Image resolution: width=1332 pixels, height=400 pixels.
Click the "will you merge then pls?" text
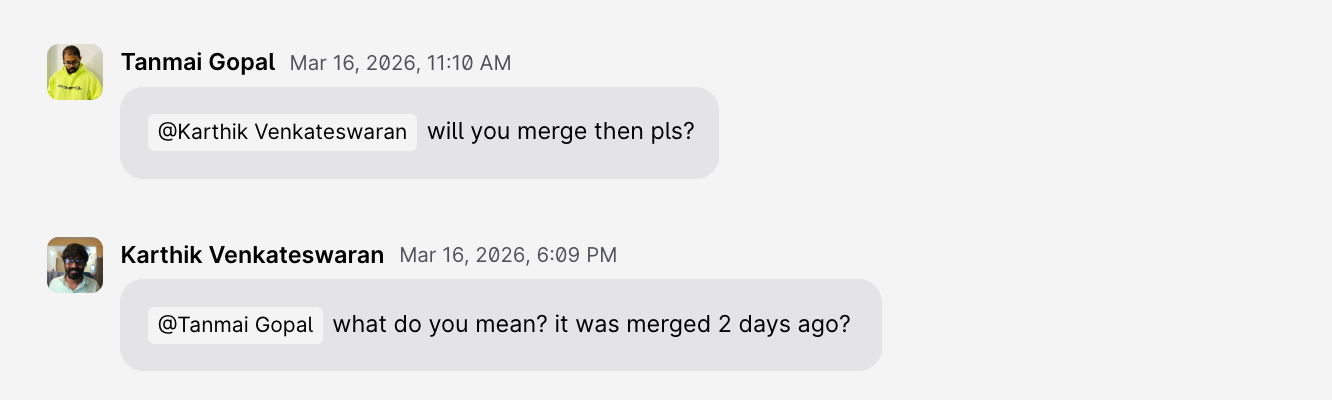click(560, 132)
